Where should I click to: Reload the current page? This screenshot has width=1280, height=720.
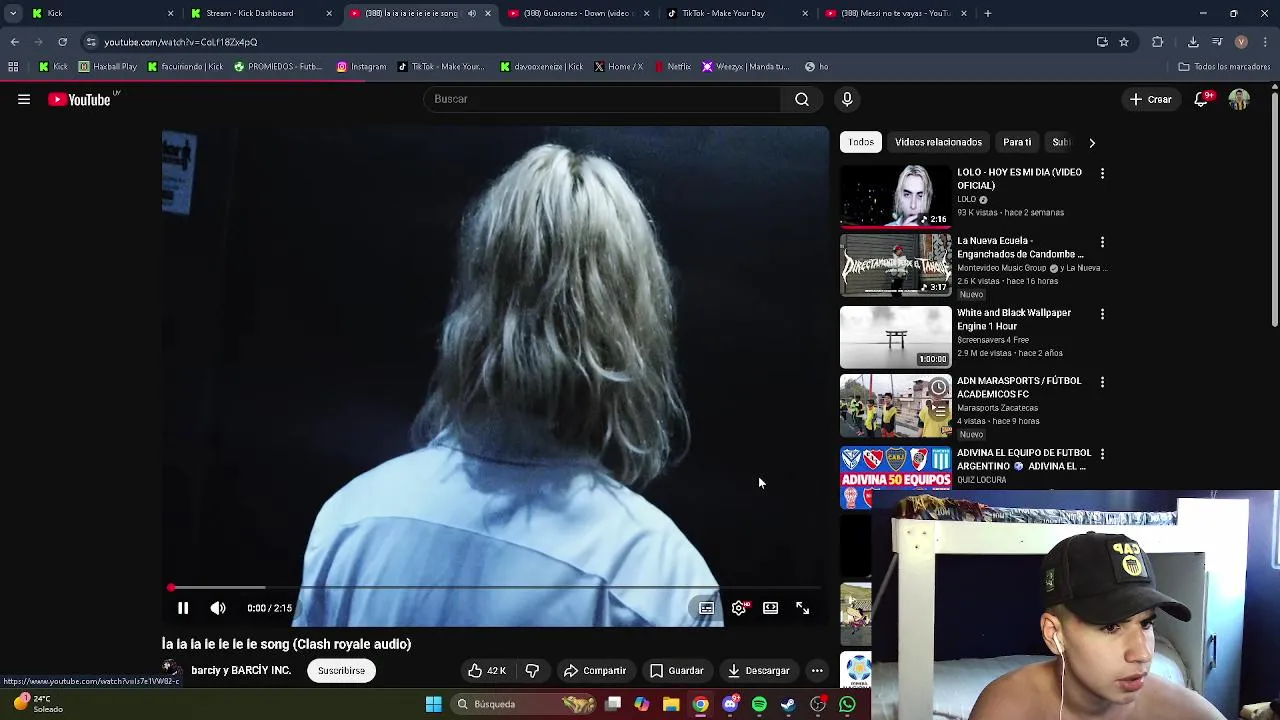tap(62, 42)
